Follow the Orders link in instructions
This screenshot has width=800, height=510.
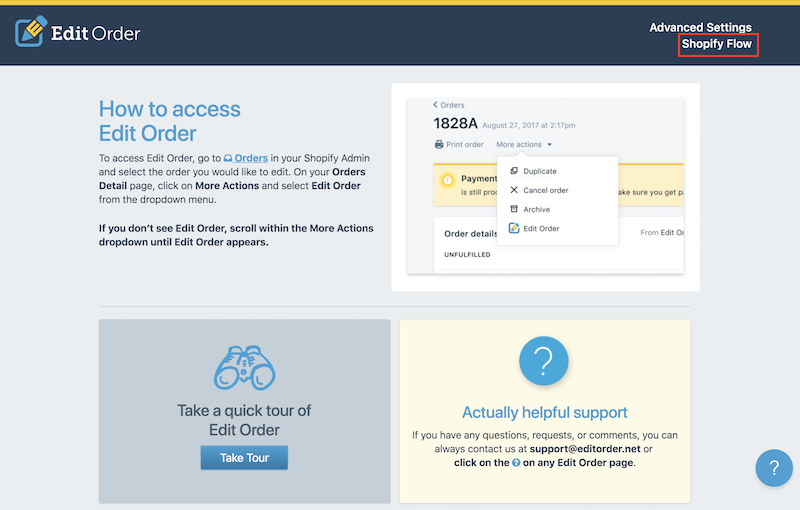coord(251,158)
